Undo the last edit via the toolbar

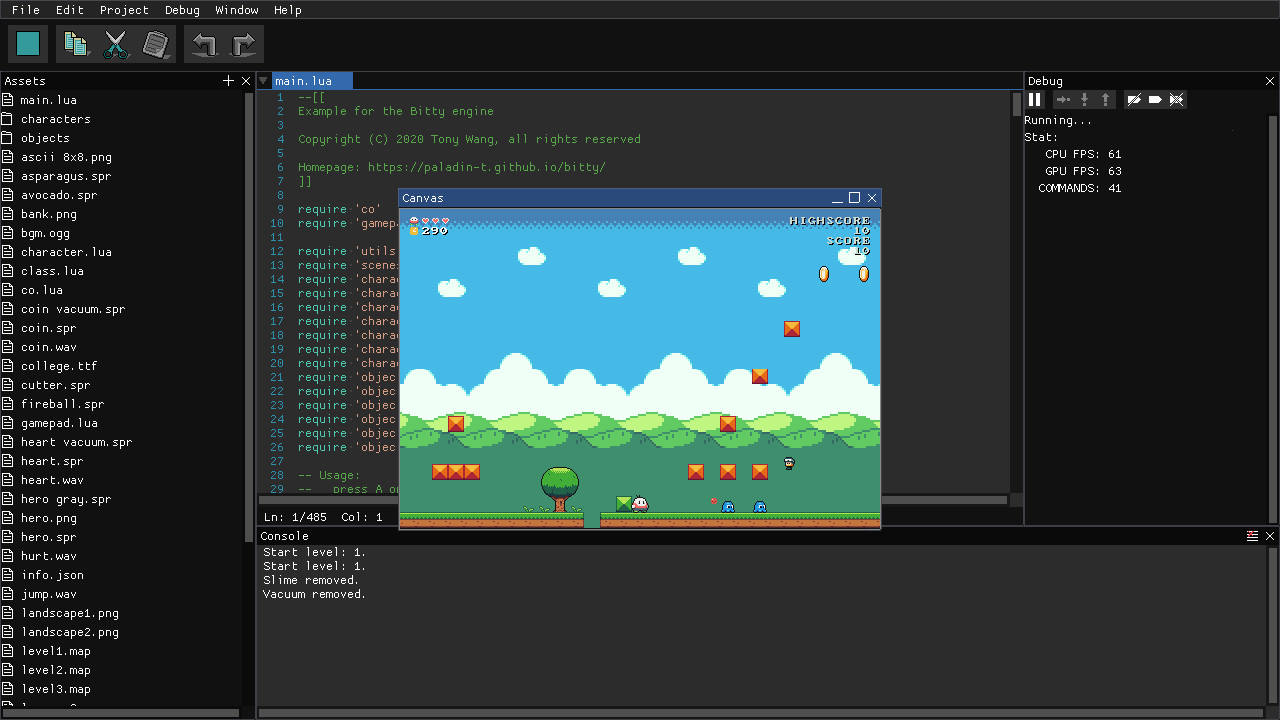204,43
